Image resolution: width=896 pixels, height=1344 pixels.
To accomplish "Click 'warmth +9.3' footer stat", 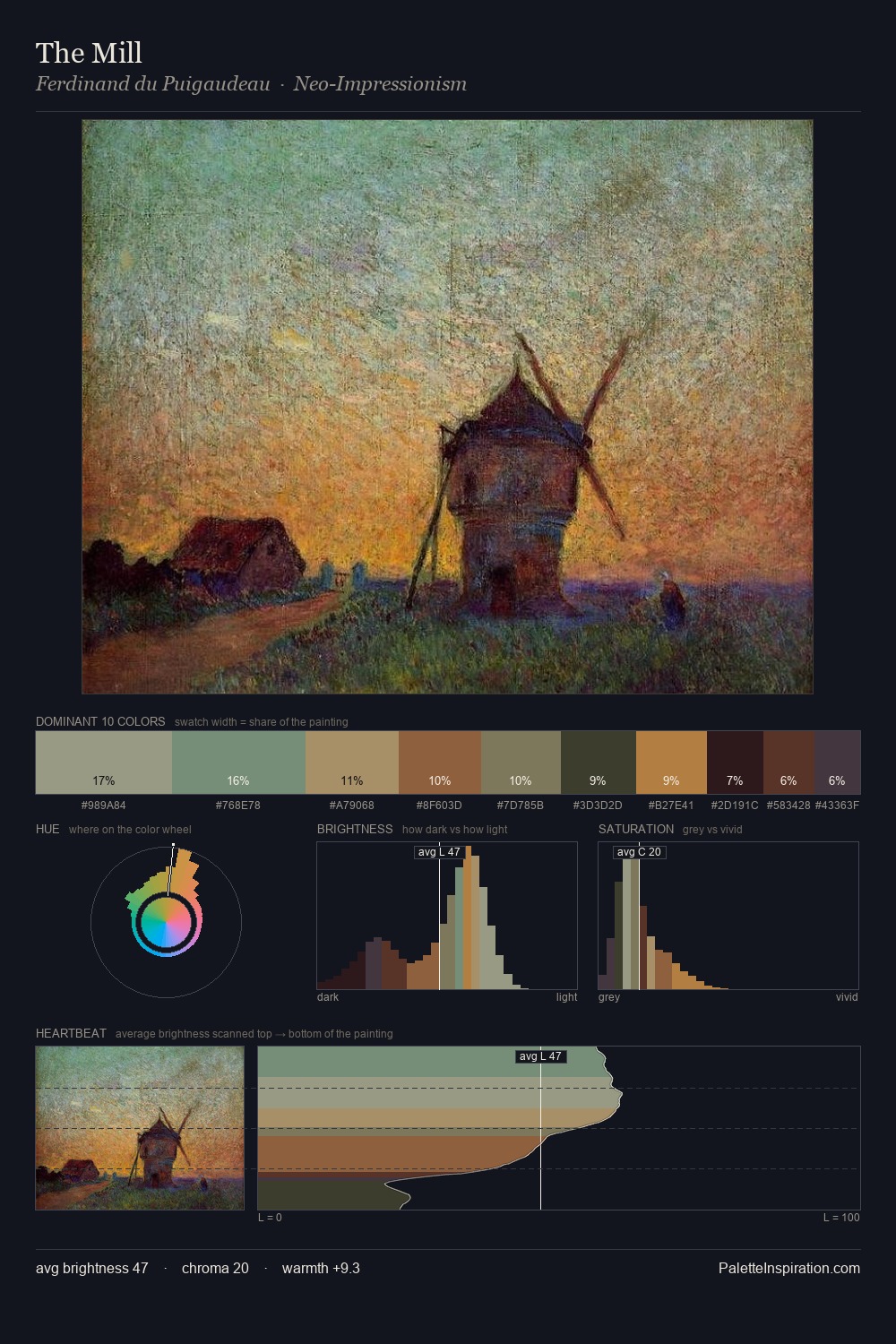I will 321,1268.
